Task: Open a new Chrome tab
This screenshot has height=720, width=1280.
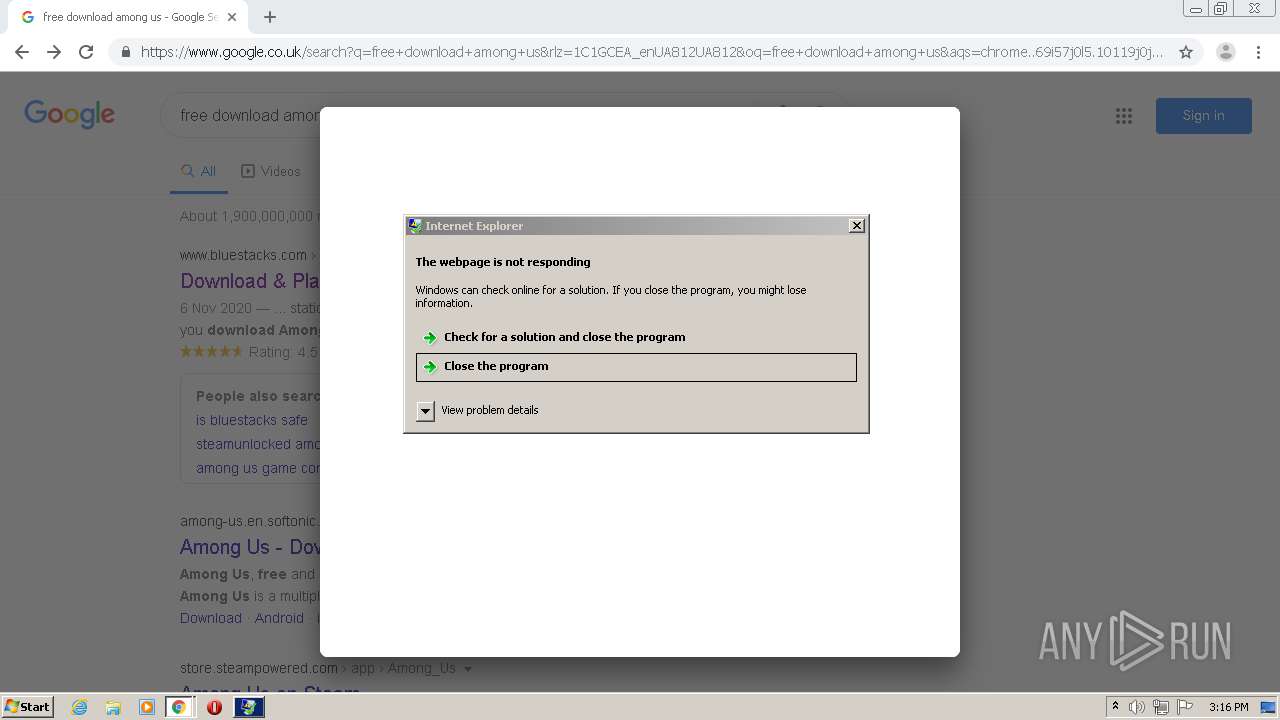Action: point(270,17)
